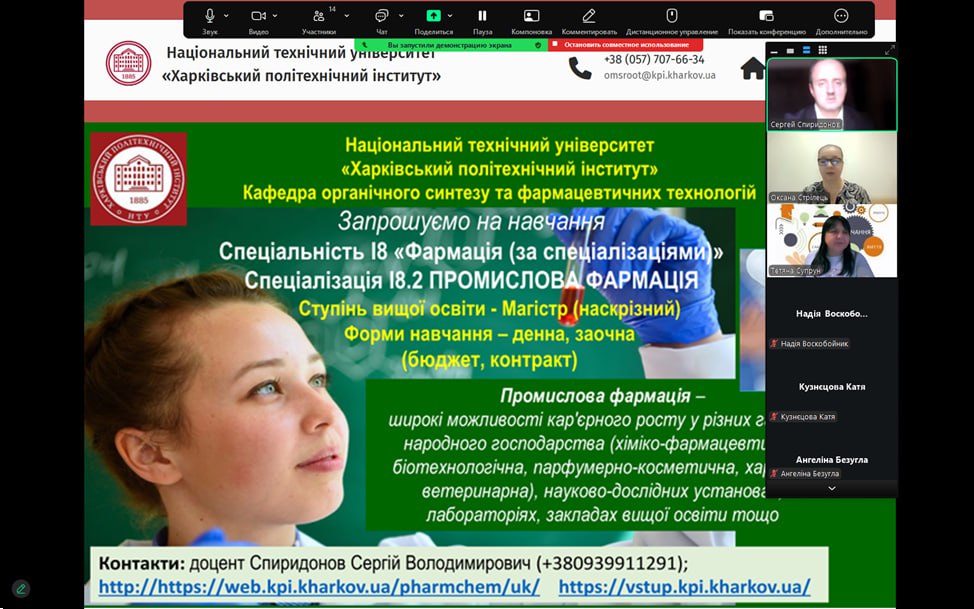
Task: Switch video panel to single-thumbnail view
Action: coord(790,51)
